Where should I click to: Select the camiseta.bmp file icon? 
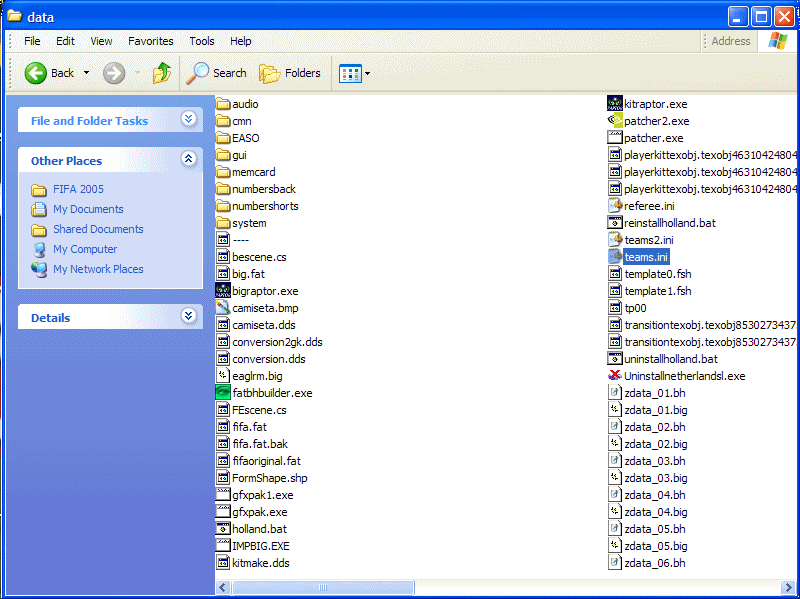click(223, 308)
